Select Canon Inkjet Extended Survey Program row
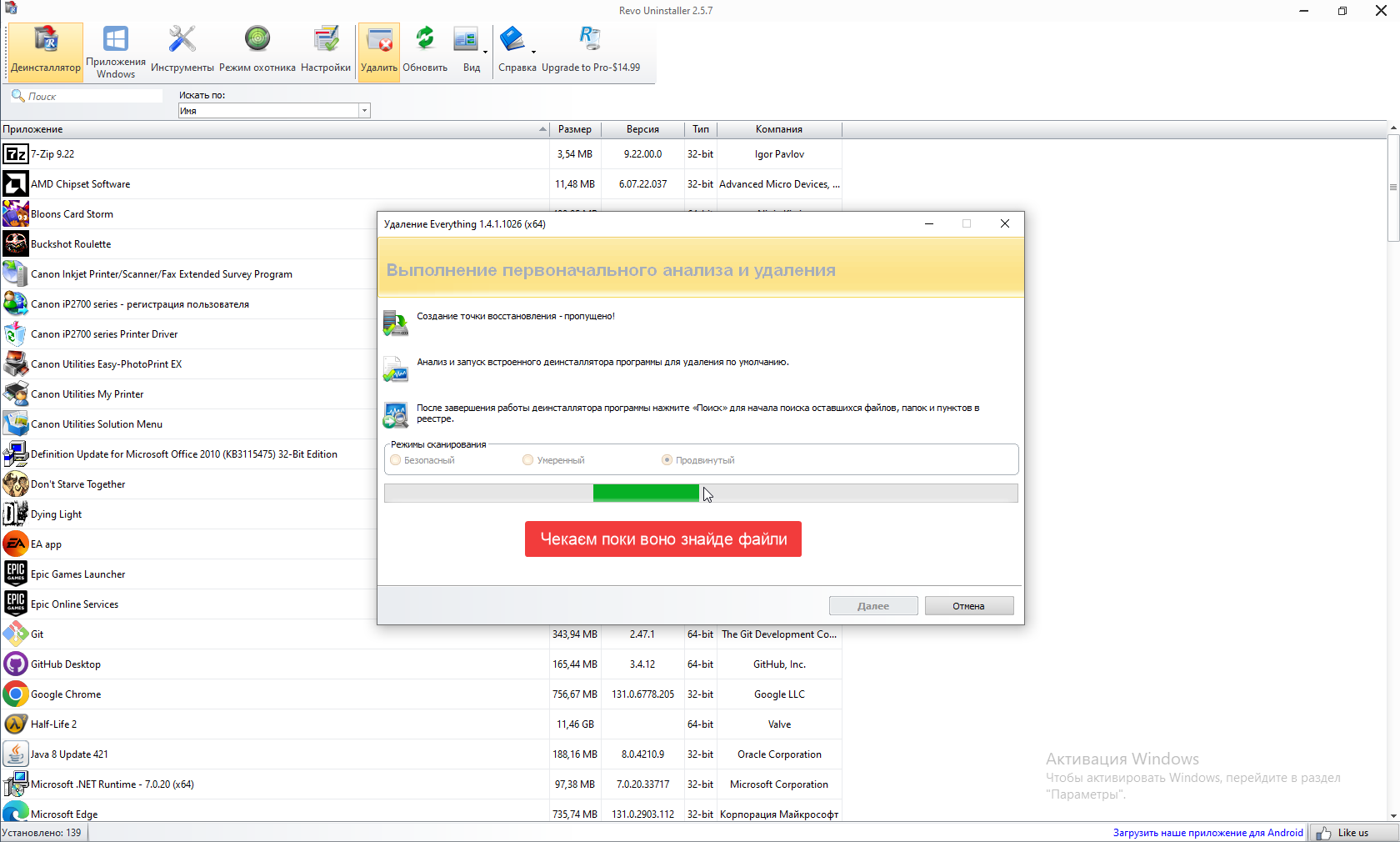Viewport: 1400px width, 842px height. (x=188, y=274)
